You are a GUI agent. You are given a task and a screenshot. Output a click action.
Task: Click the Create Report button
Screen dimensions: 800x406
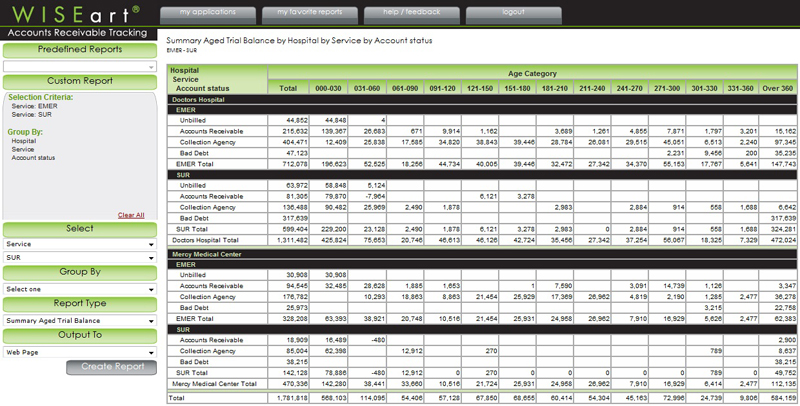click(x=111, y=367)
